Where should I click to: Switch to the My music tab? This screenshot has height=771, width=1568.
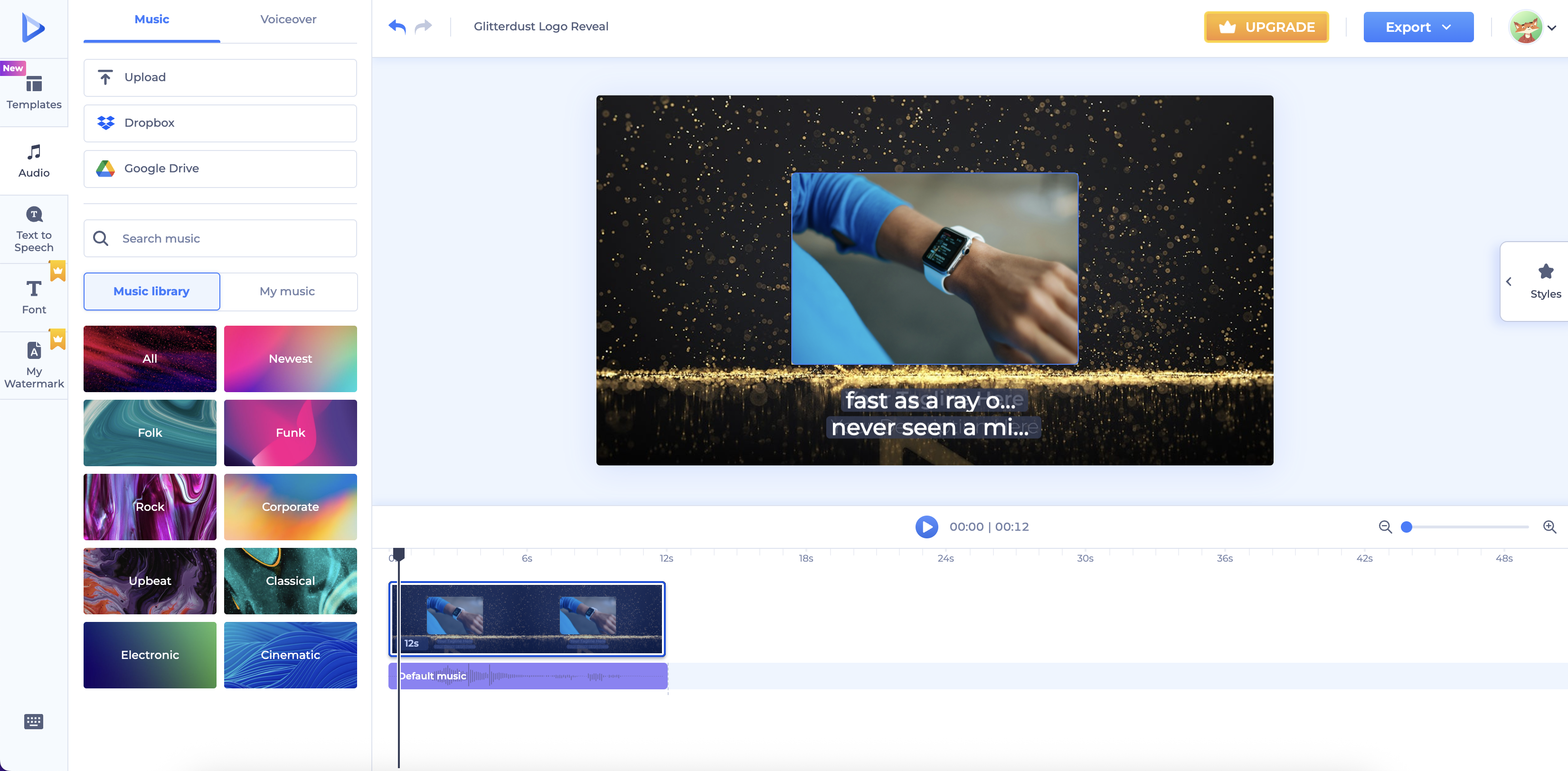pos(287,291)
